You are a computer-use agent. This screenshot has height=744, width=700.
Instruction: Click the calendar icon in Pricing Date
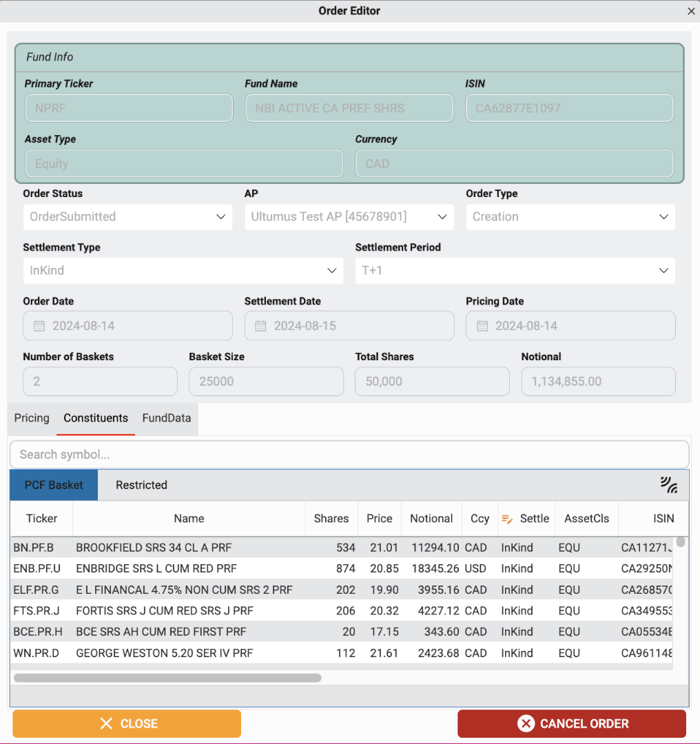click(482, 326)
